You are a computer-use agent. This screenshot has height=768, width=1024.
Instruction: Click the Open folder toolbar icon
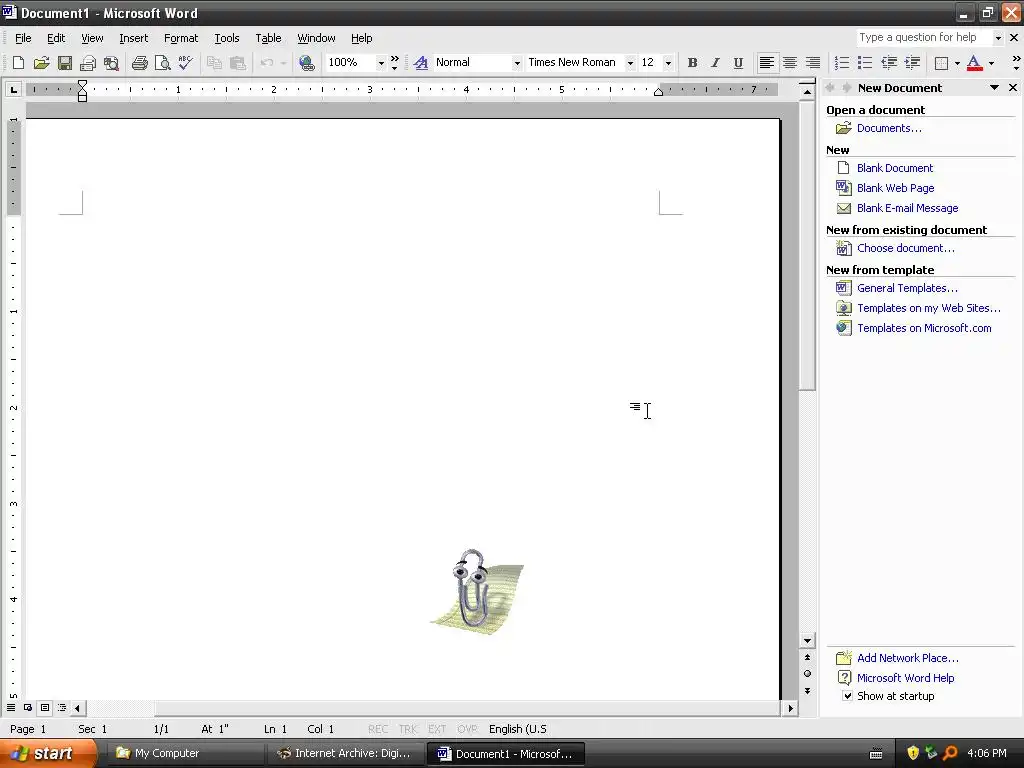[41, 63]
